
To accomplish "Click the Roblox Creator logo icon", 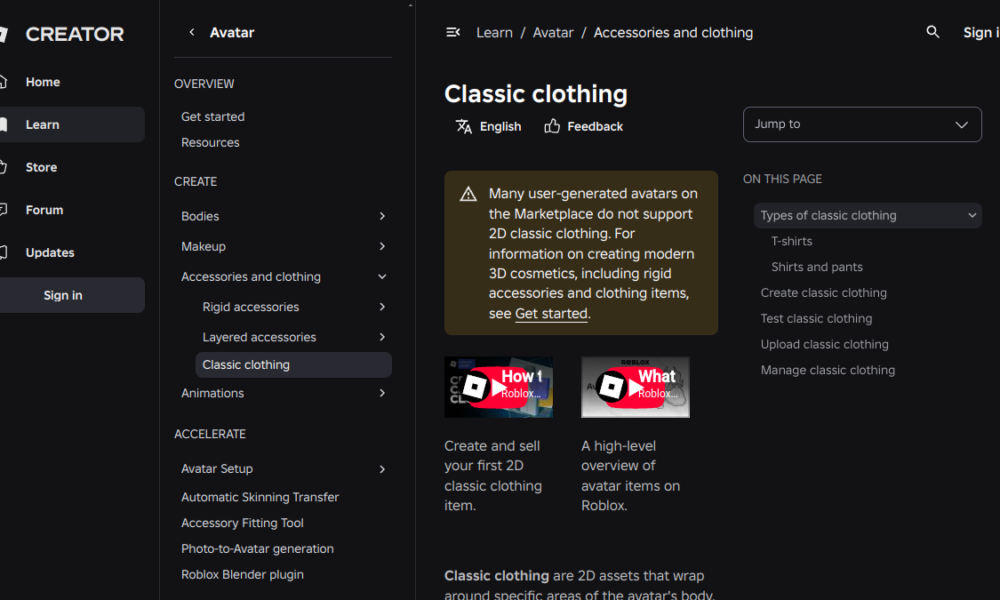I will pos(3,34).
